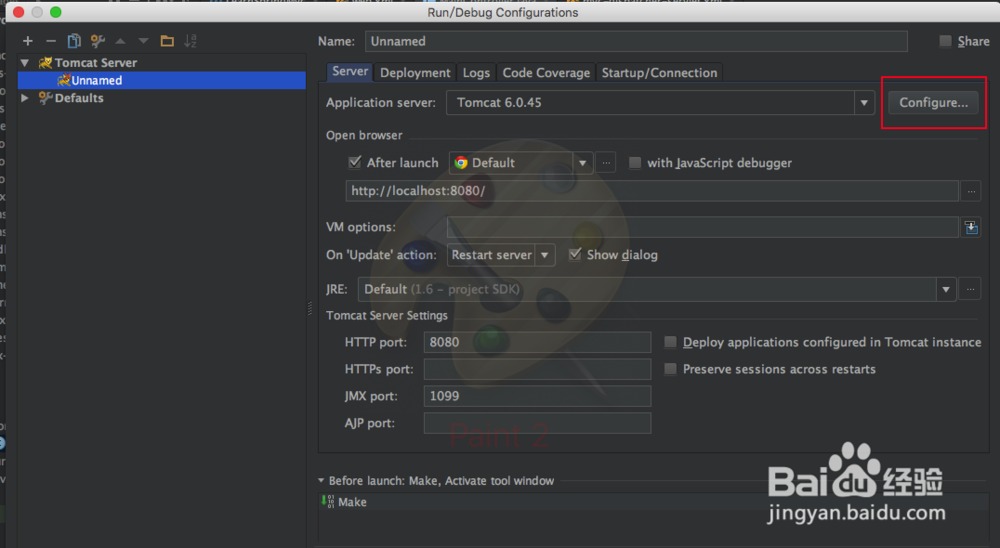Click the Name input field
This screenshot has height=548, width=1000.
636,41
